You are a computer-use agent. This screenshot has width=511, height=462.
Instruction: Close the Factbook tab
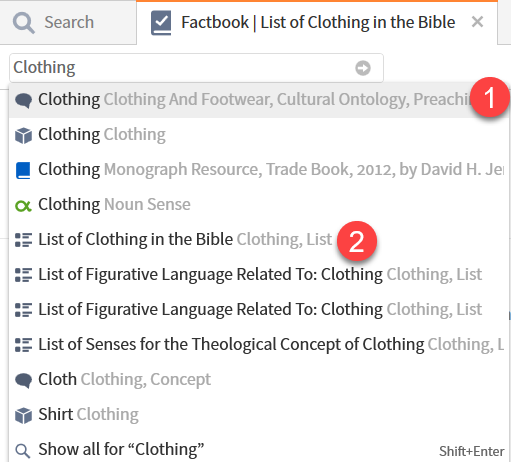click(x=477, y=22)
